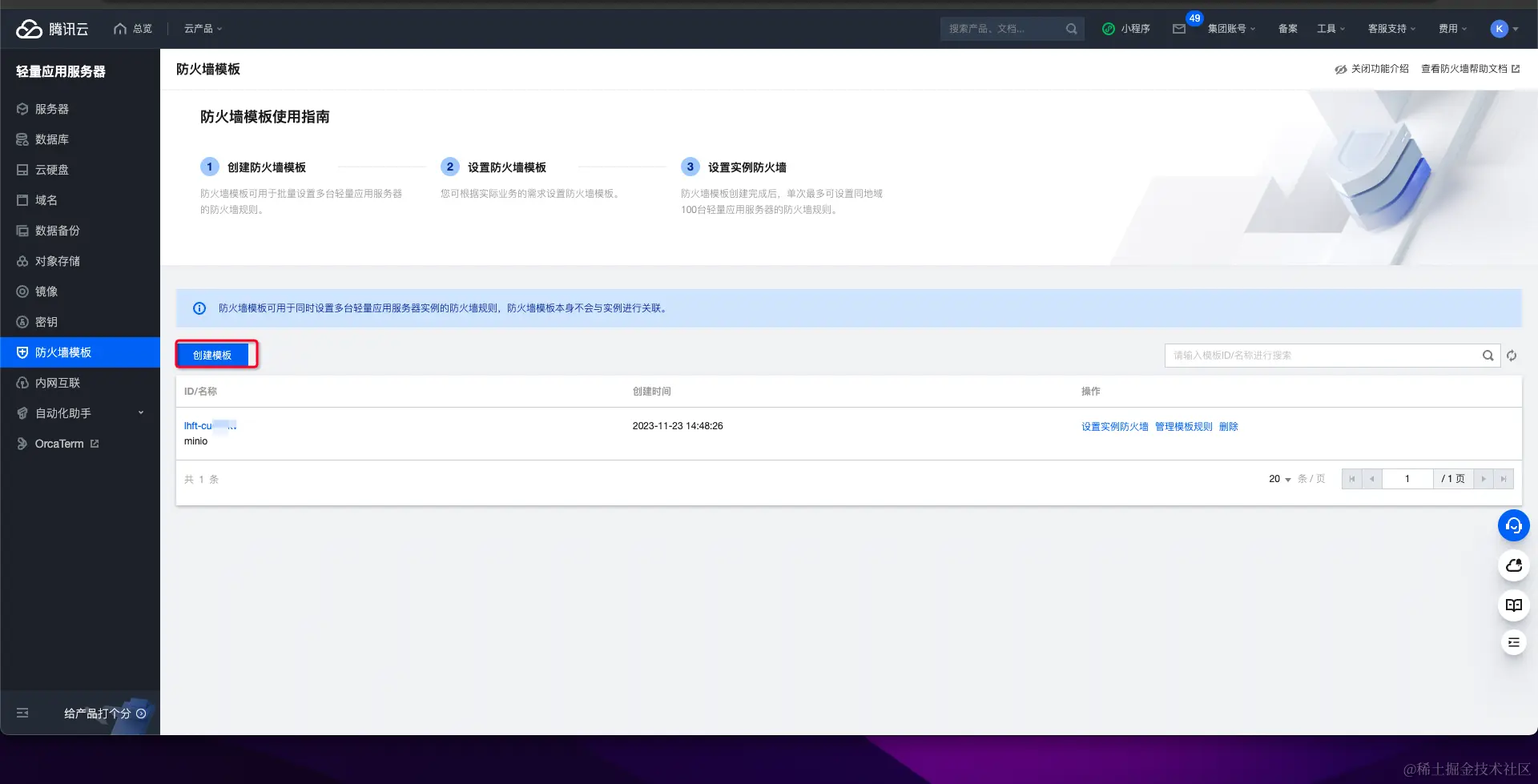Expand the 费用 dropdown
The height and width of the screenshot is (784, 1538).
1453,29
